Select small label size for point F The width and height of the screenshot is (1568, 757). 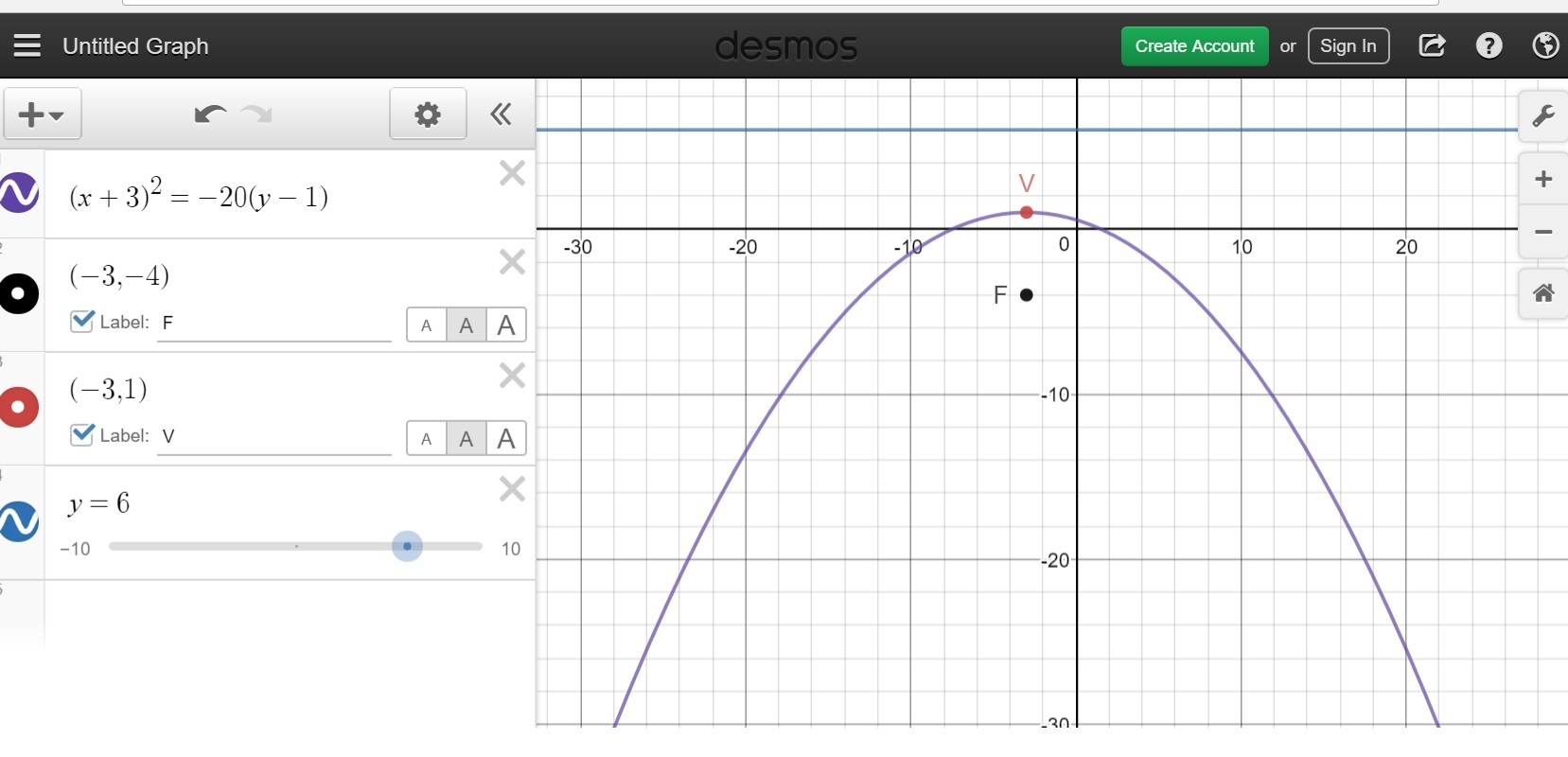tap(427, 326)
